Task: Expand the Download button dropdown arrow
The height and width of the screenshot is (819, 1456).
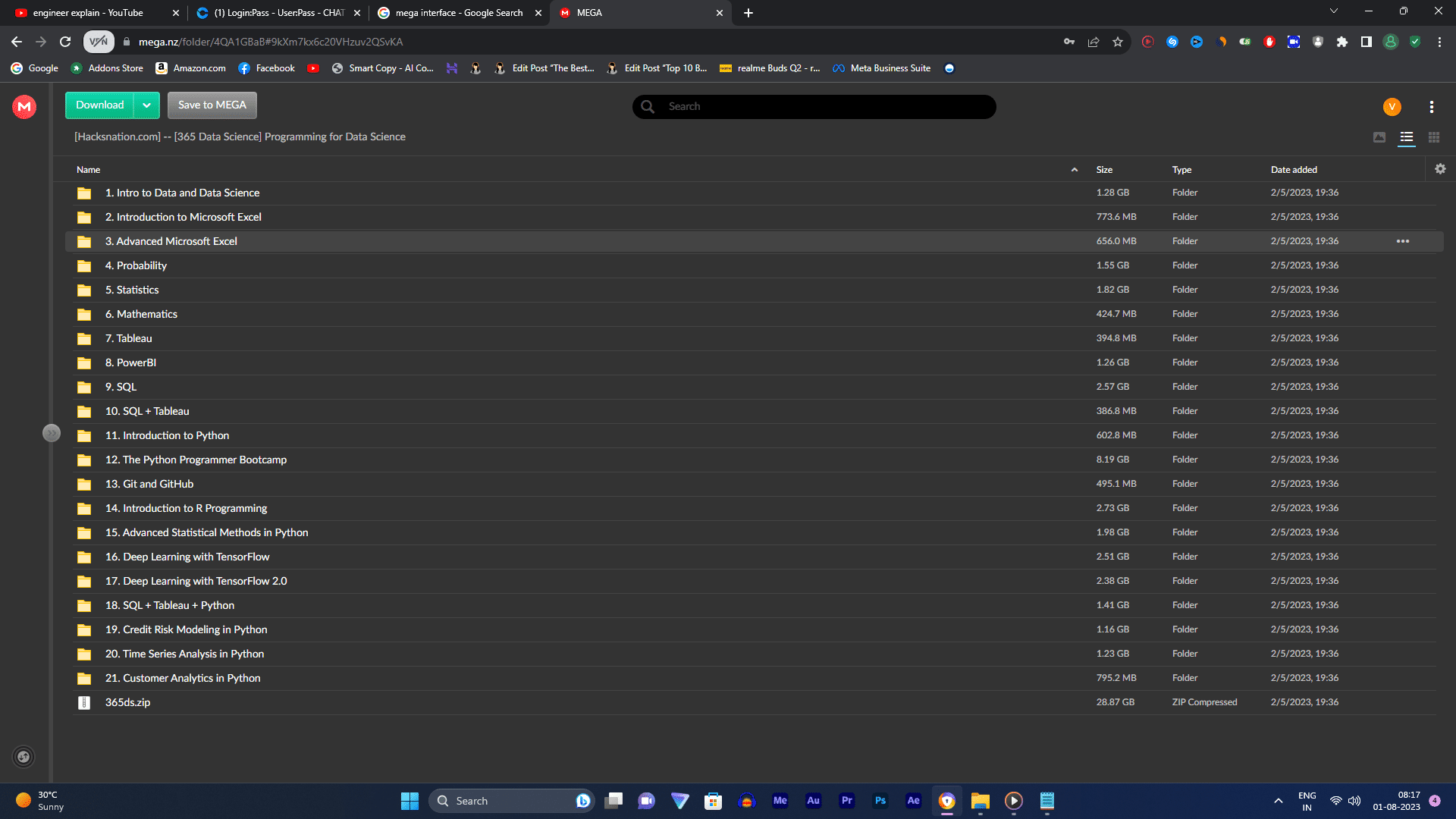Action: (x=147, y=105)
